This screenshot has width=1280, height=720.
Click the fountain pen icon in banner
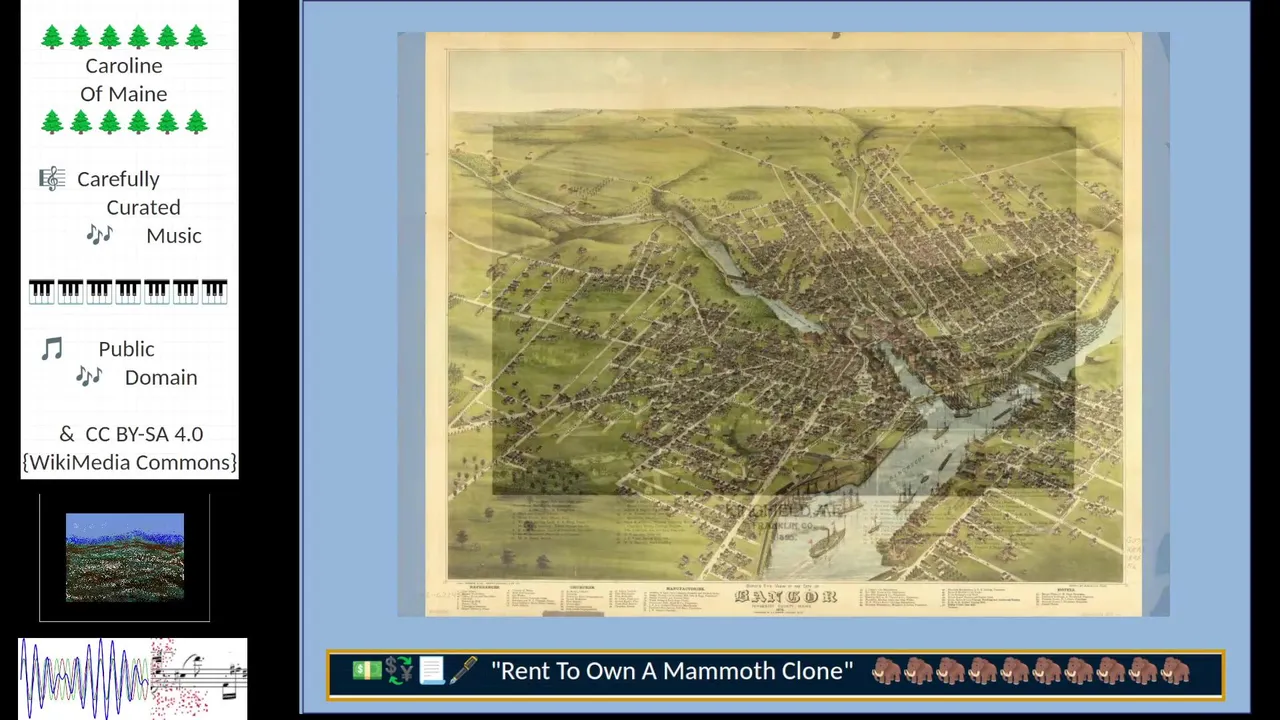[463, 671]
